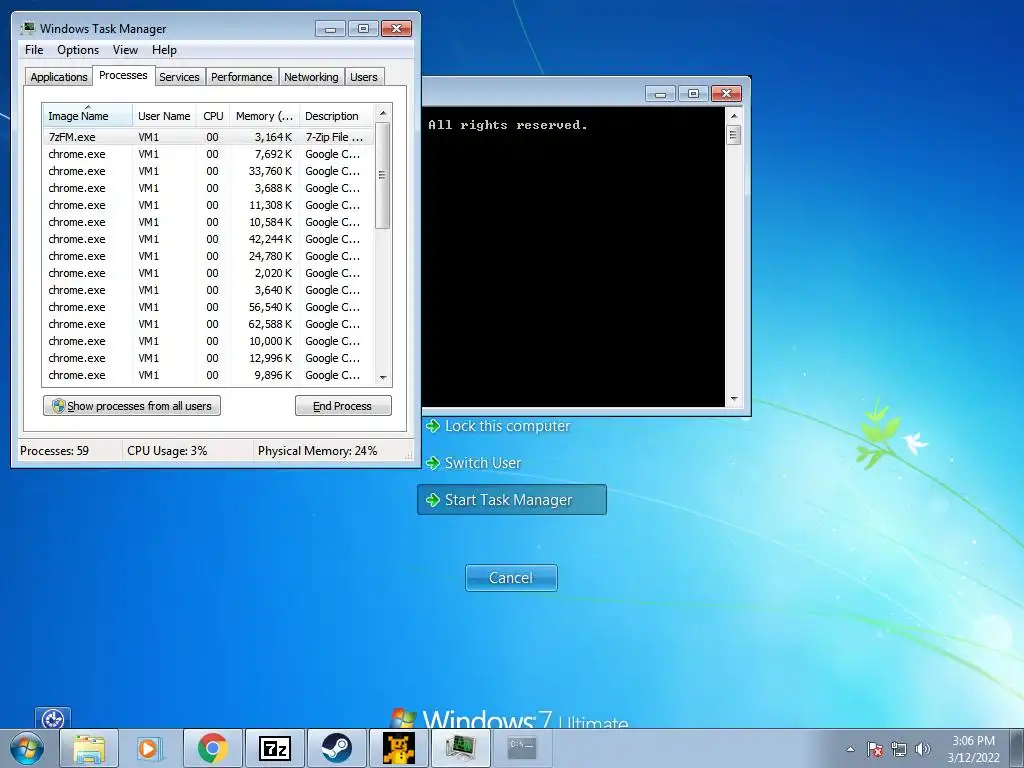The image size is (1024, 768).
Task: Open Action Center flag icon
Action: [x=875, y=749]
